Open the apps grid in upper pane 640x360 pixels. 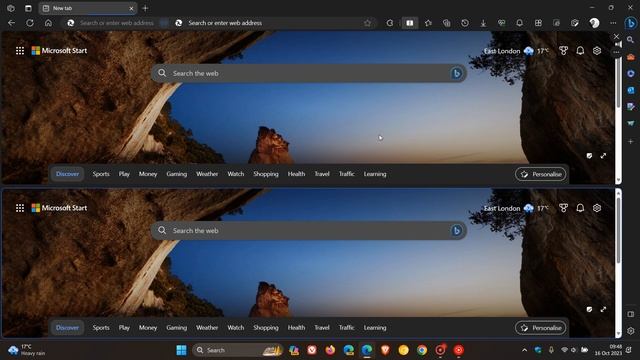[x=20, y=51]
